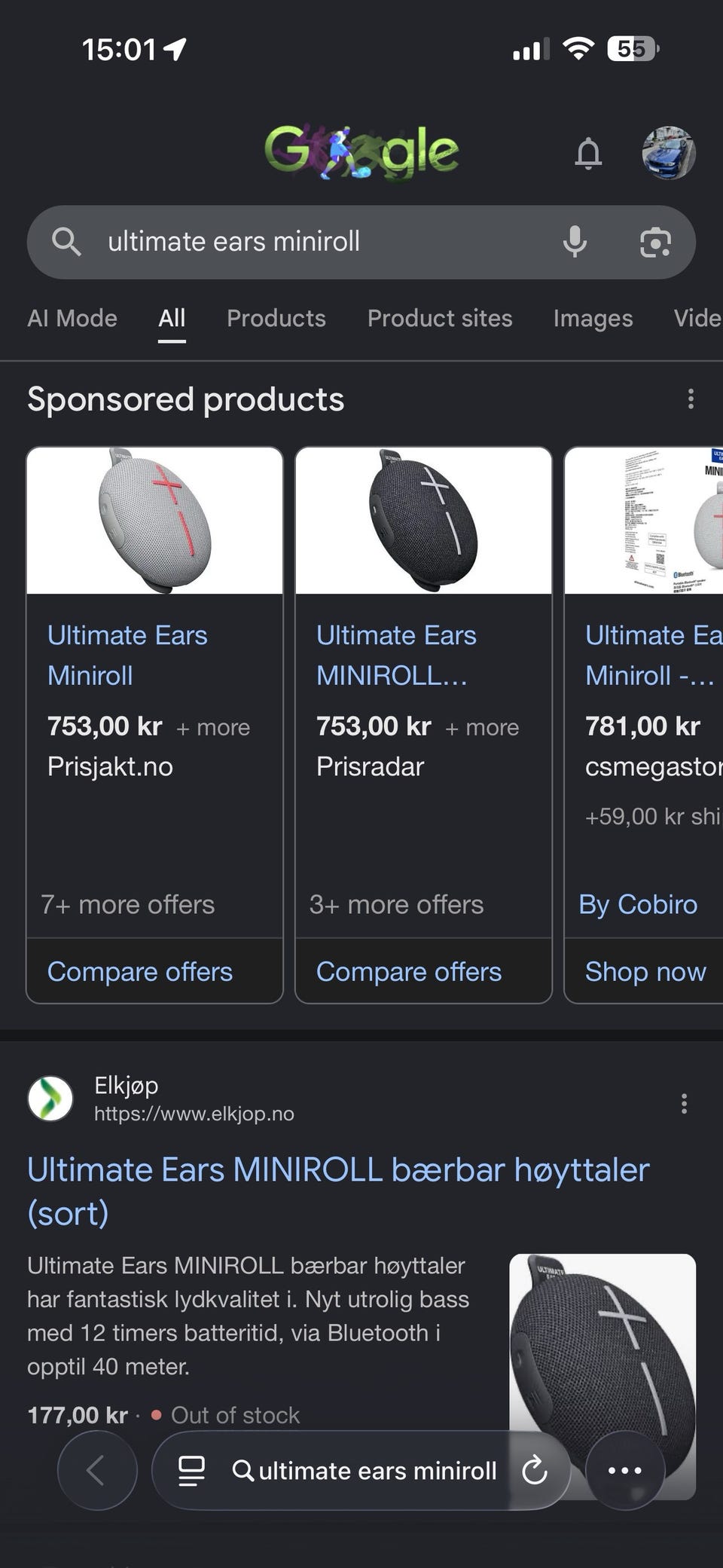Tap black MINIROLL speaker sponsored thumbnail

pyautogui.click(x=423, y=521)
